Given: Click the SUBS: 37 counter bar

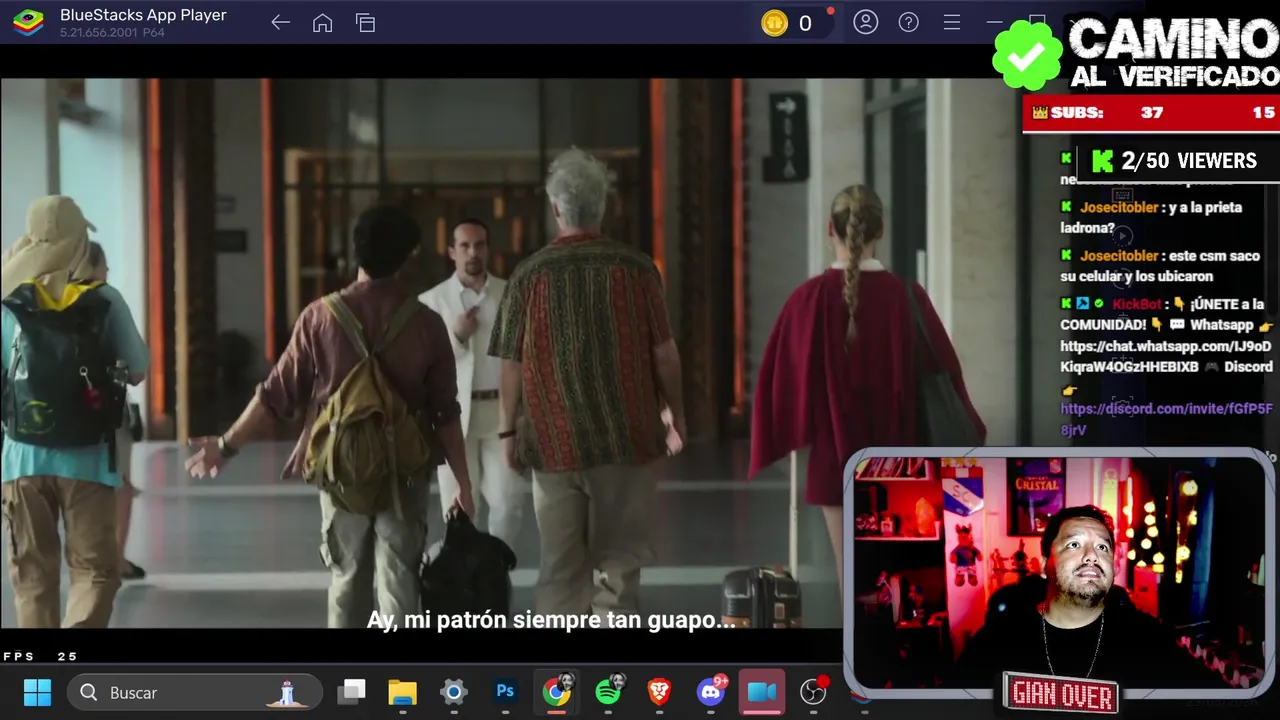Looking at the screenshot, I should point(1151,113).
